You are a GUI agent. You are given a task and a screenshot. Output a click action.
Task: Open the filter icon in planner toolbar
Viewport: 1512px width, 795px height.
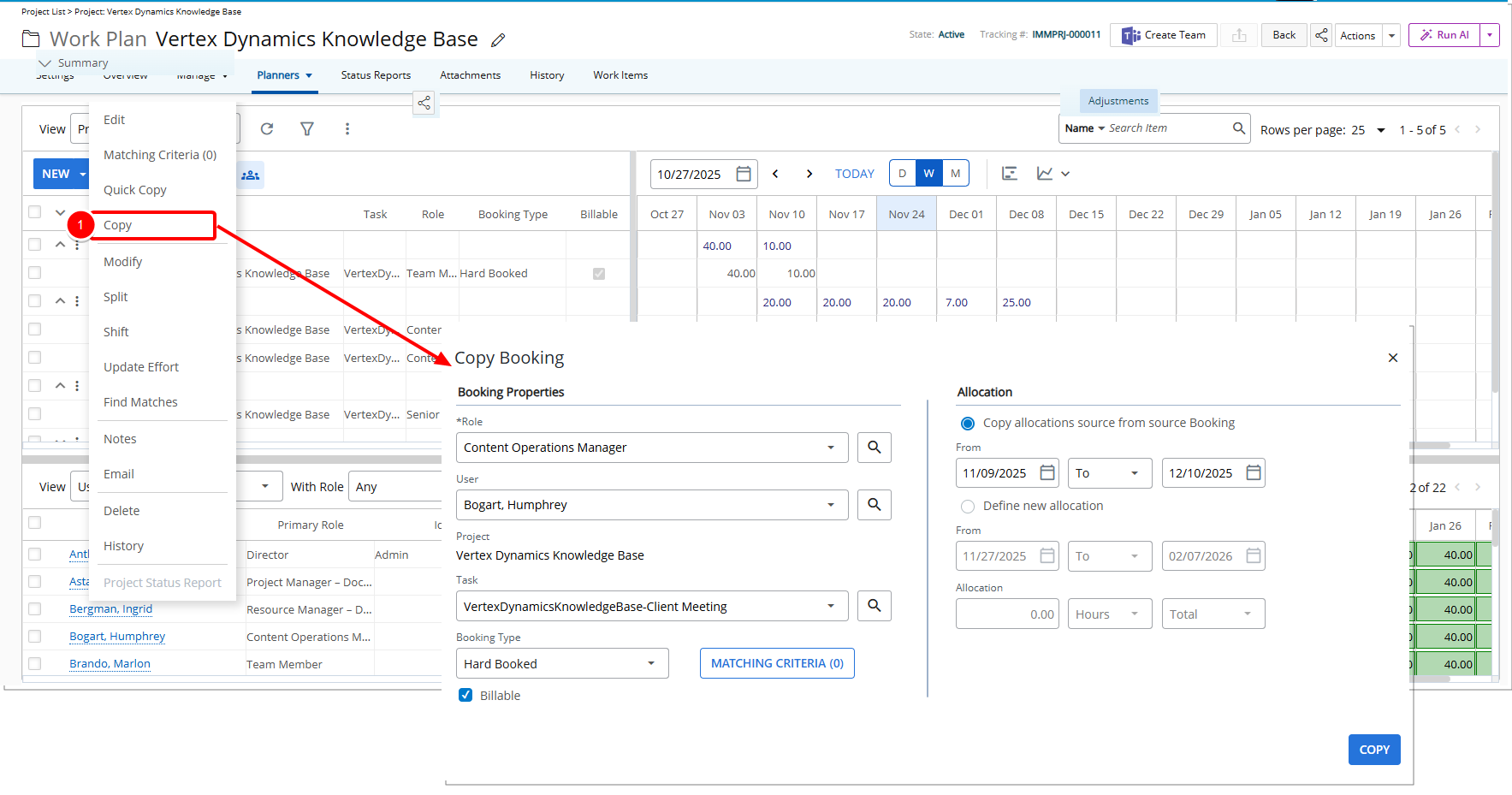point(307,128)
